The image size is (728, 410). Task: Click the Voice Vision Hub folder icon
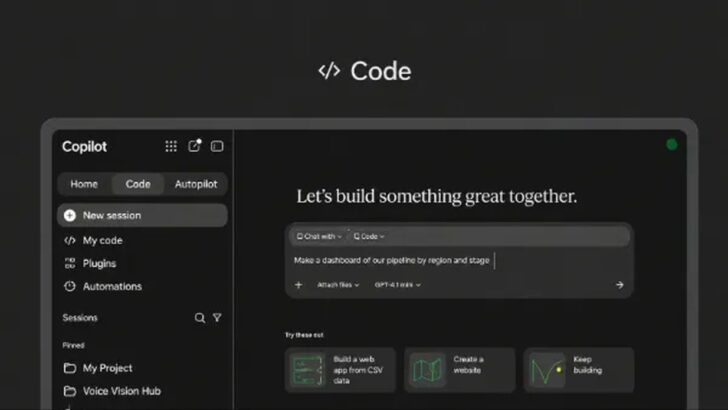(70, 391)
